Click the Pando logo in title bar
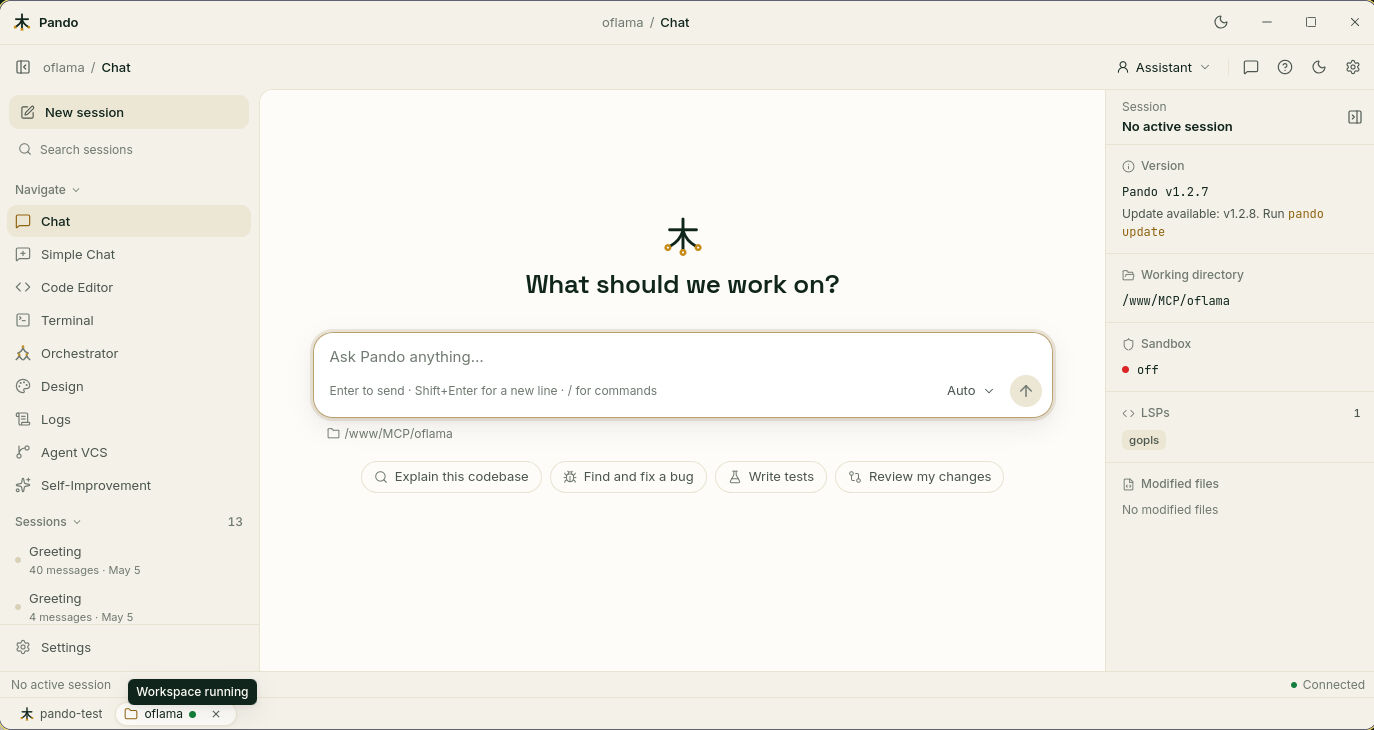 (22, 22)
